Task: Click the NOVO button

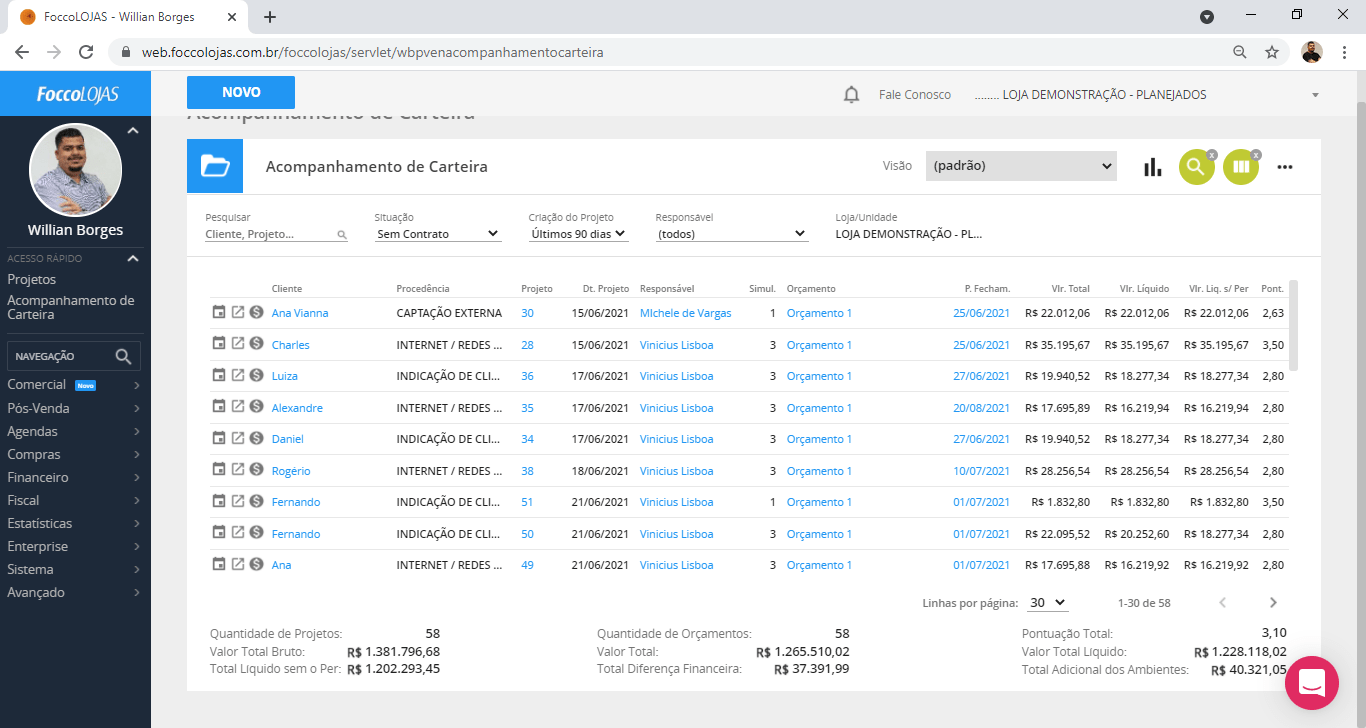Action: pos(241,92)
